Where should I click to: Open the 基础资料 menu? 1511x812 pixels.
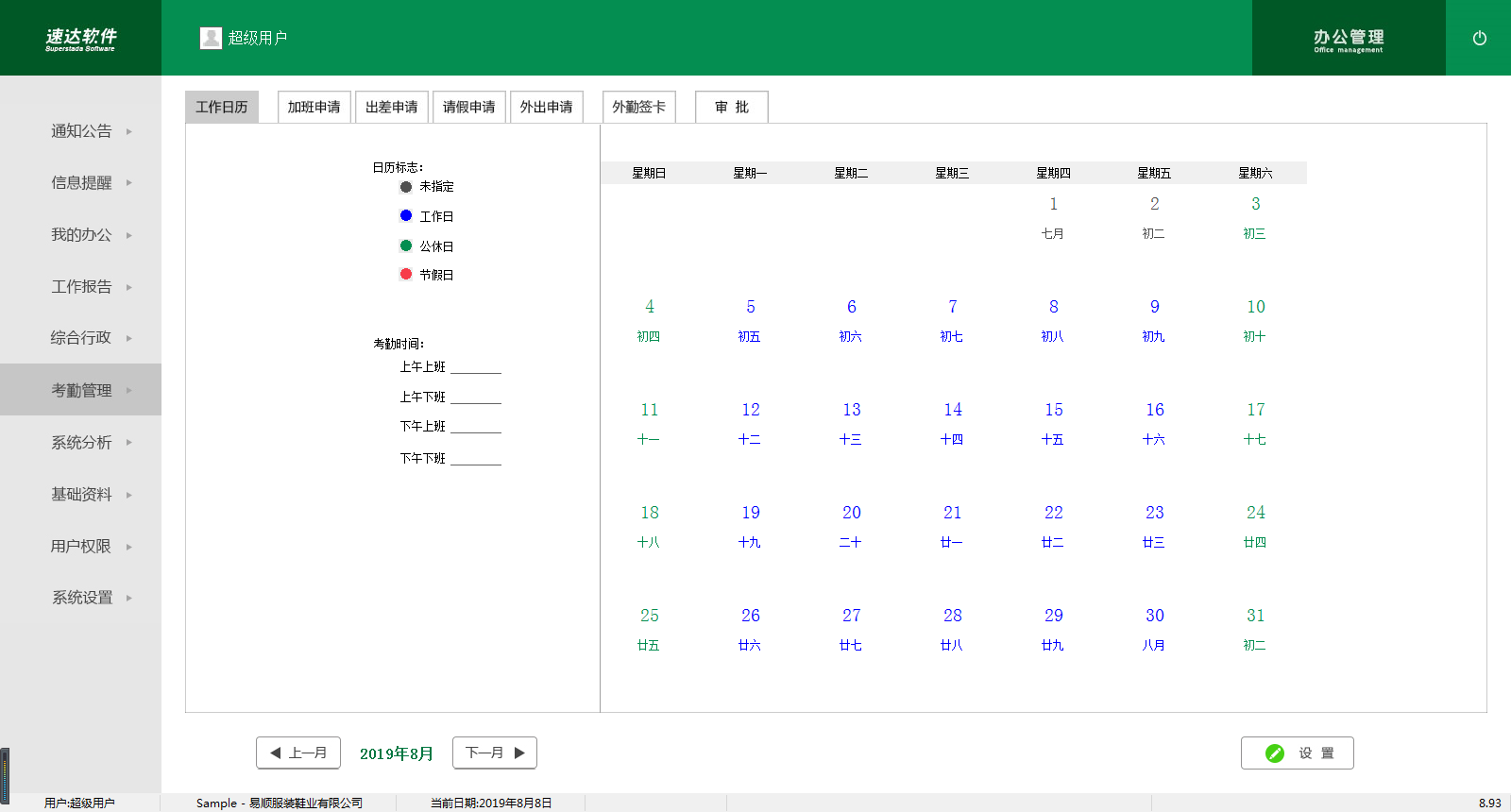81,495
